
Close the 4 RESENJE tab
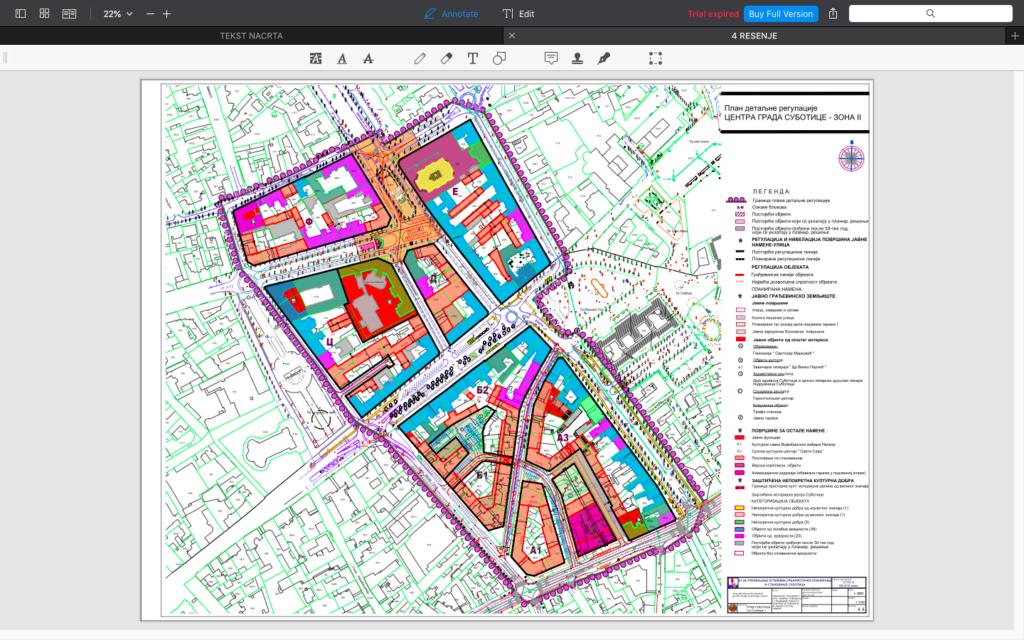coord(512,35)
